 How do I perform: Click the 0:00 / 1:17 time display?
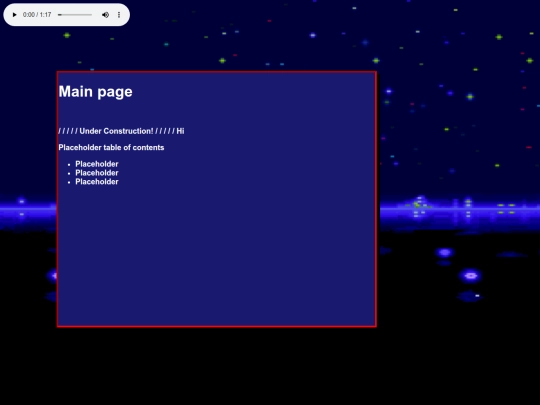point(37,15)
